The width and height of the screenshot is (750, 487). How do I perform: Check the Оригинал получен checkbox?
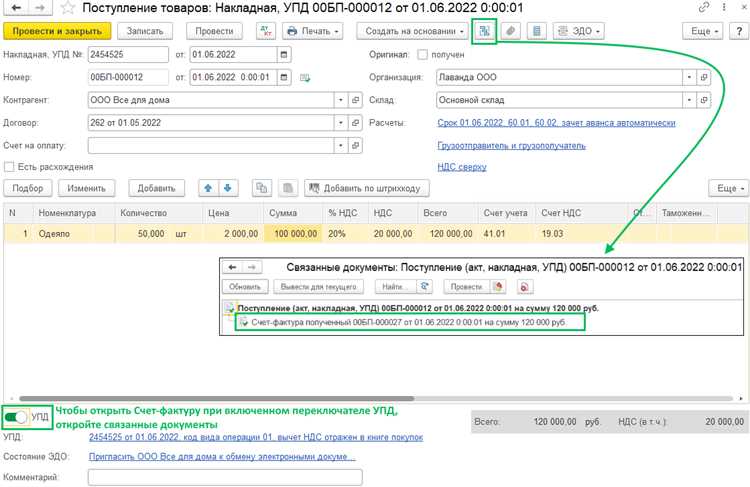click(422, 55)
